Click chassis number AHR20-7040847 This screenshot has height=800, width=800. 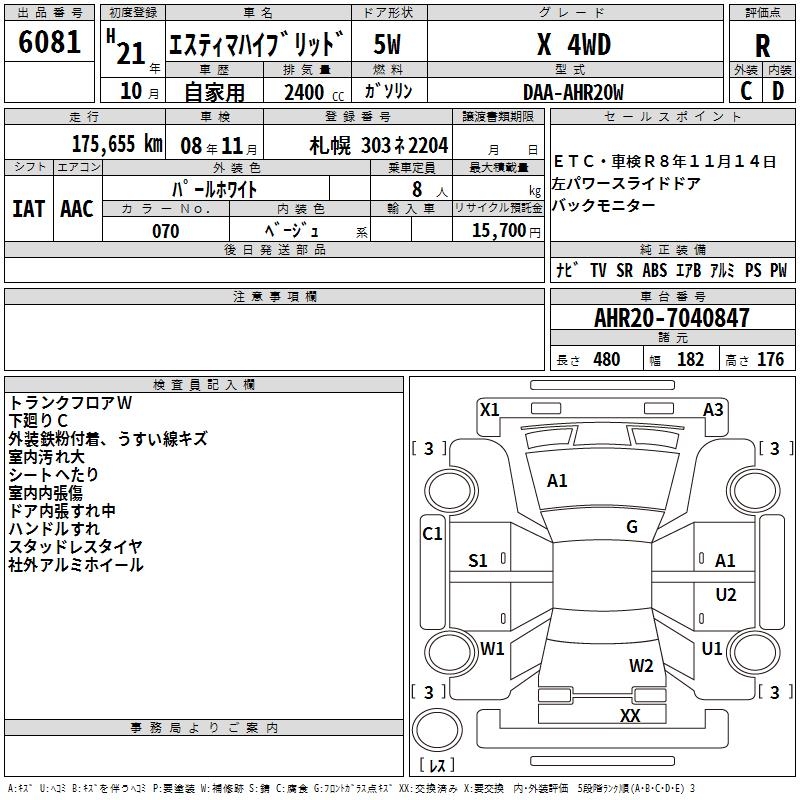(672, 318)
